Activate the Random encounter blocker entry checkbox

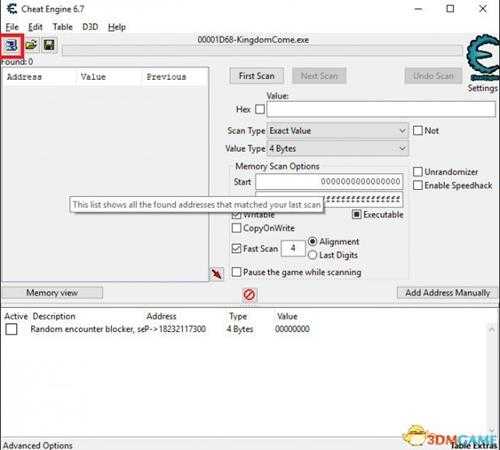(11, 329)
